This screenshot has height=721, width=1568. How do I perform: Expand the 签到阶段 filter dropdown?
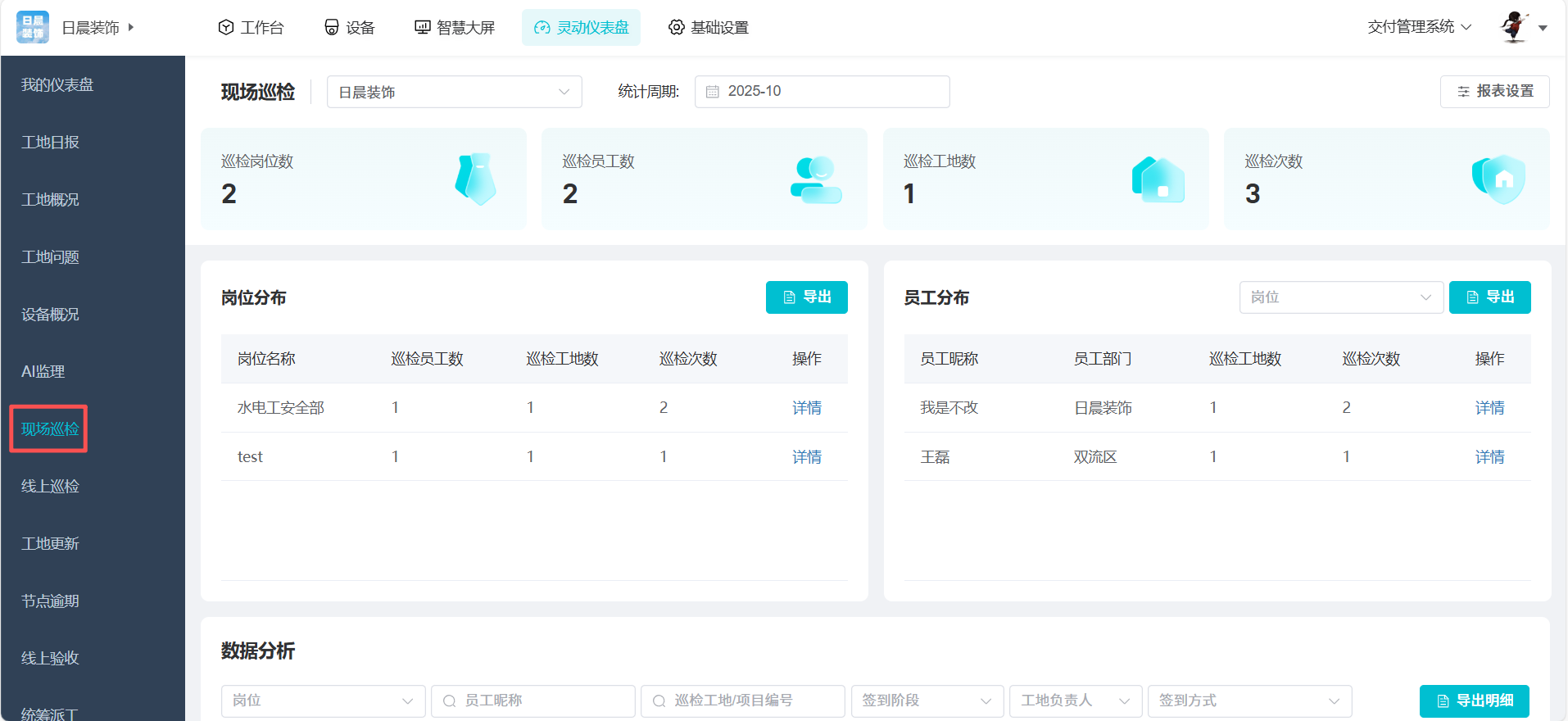point(927,701)
